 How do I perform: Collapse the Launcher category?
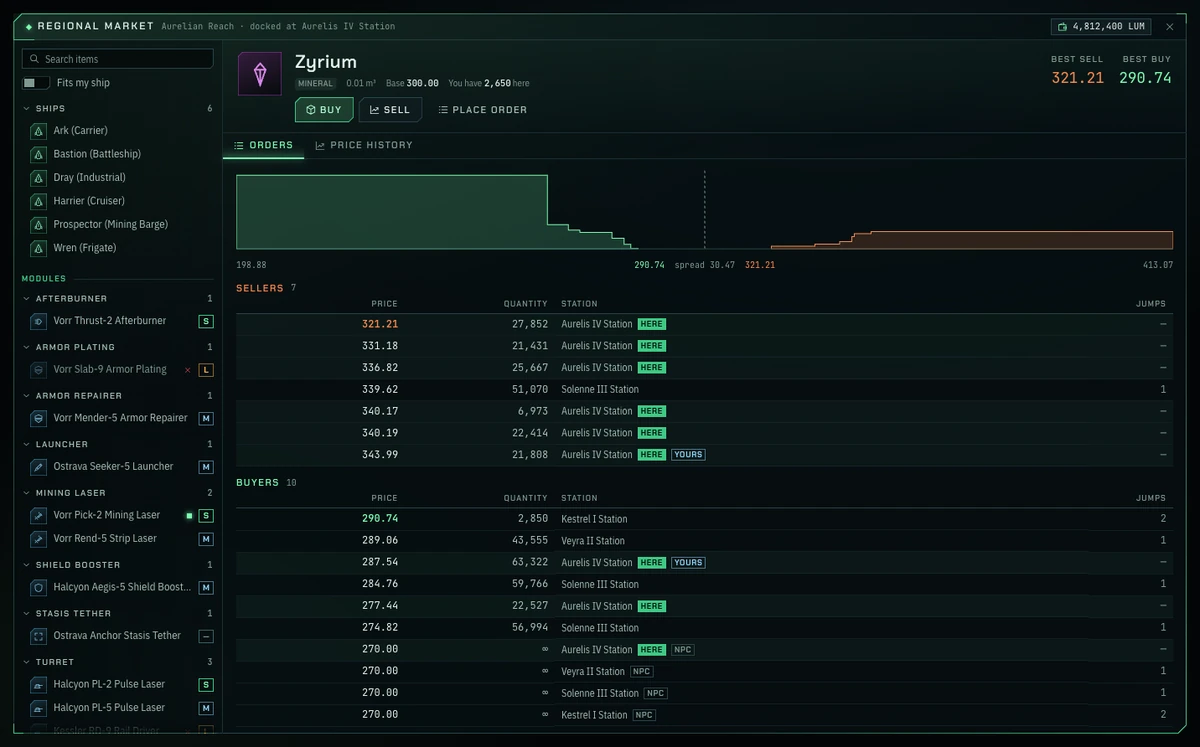point(118,444)
